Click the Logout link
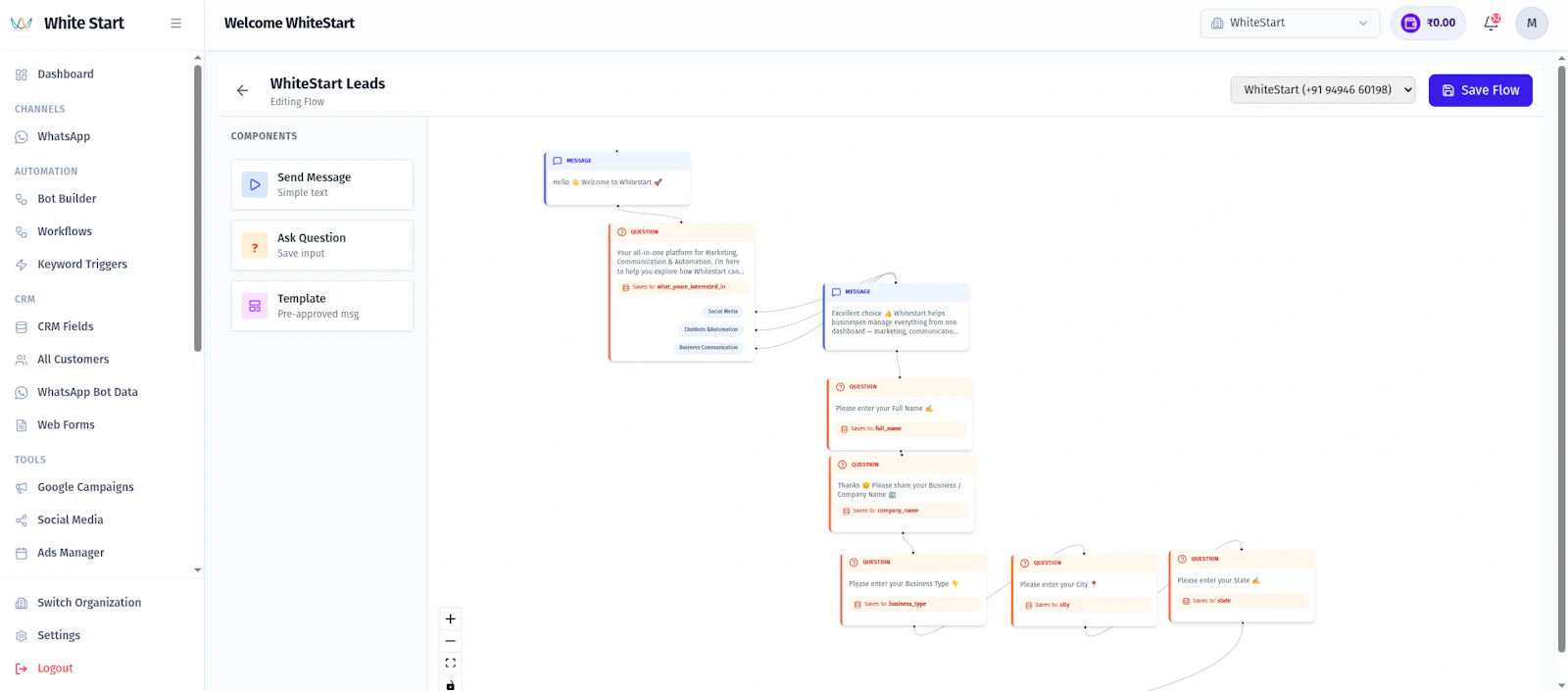The width and height of the screenshot is (1568, 691). [x=56, y=668]
